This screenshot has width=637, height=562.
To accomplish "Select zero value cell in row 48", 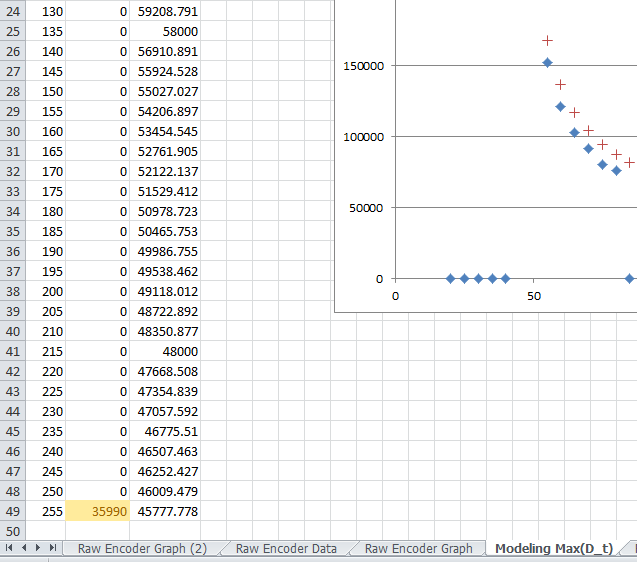I will pos(98,491).
